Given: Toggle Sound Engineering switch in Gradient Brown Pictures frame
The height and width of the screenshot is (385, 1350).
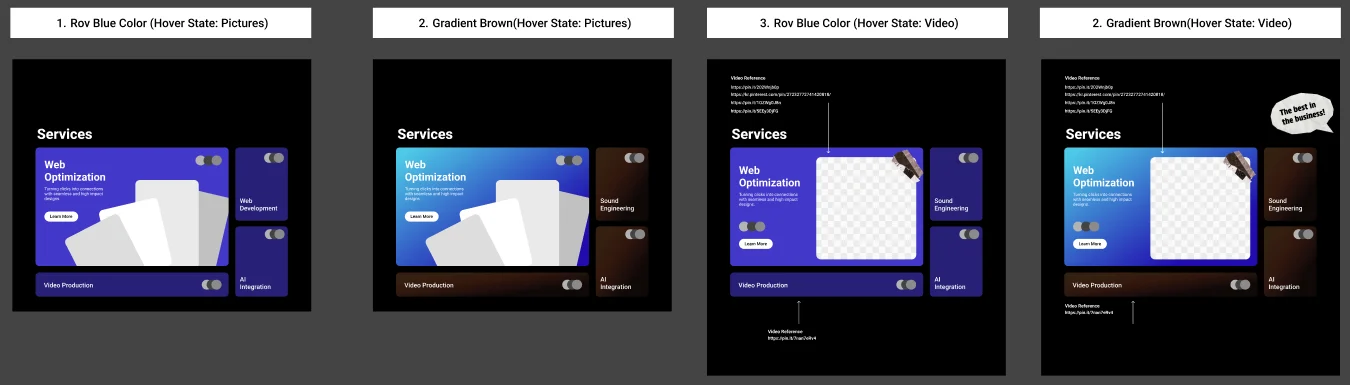Looking at the screenshot, I should 634,158.
